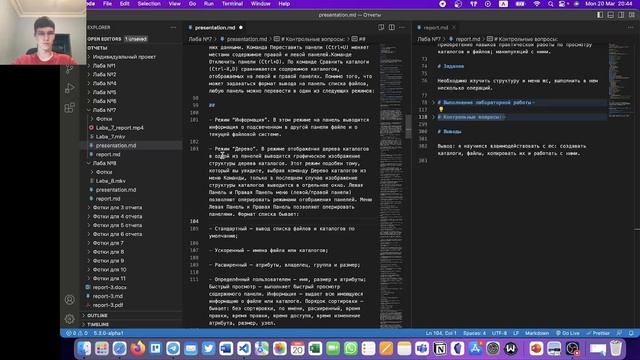Switch to report.md editor tab
Viewport: 640px width, 360px height.
[x=436, y=27]
